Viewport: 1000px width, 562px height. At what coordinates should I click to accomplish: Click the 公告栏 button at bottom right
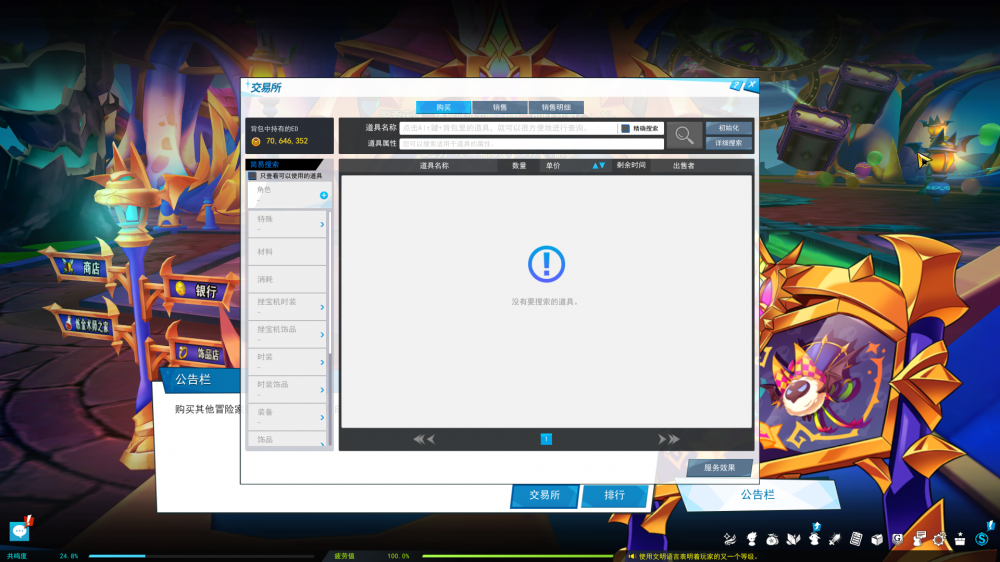758,495
